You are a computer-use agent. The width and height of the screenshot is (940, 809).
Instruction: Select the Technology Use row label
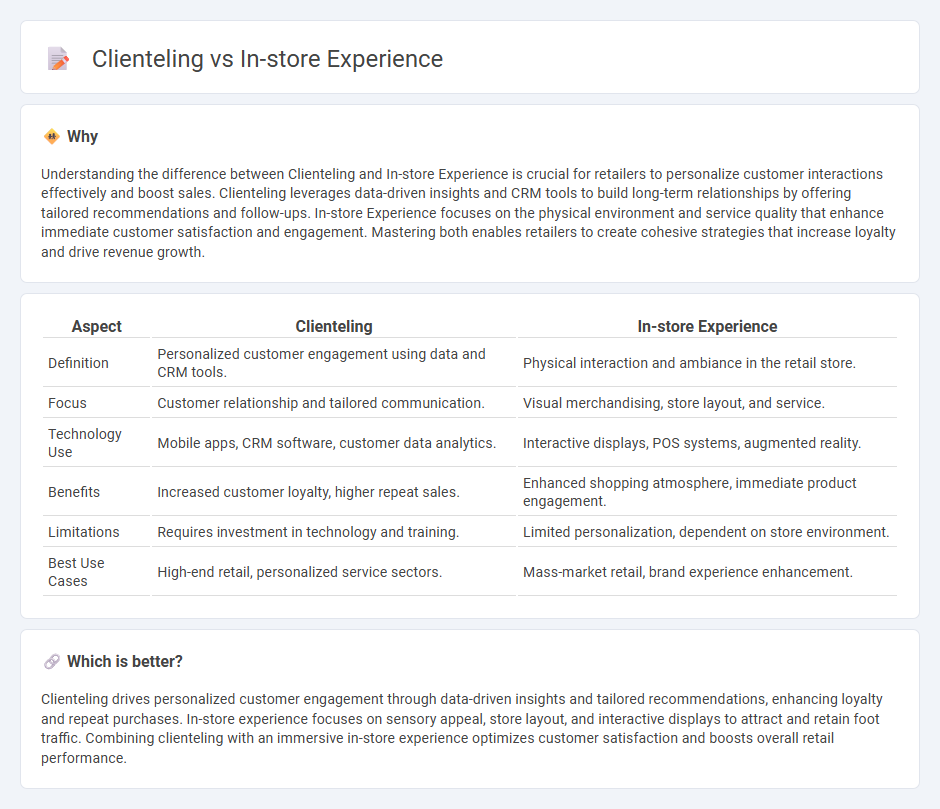85,443
